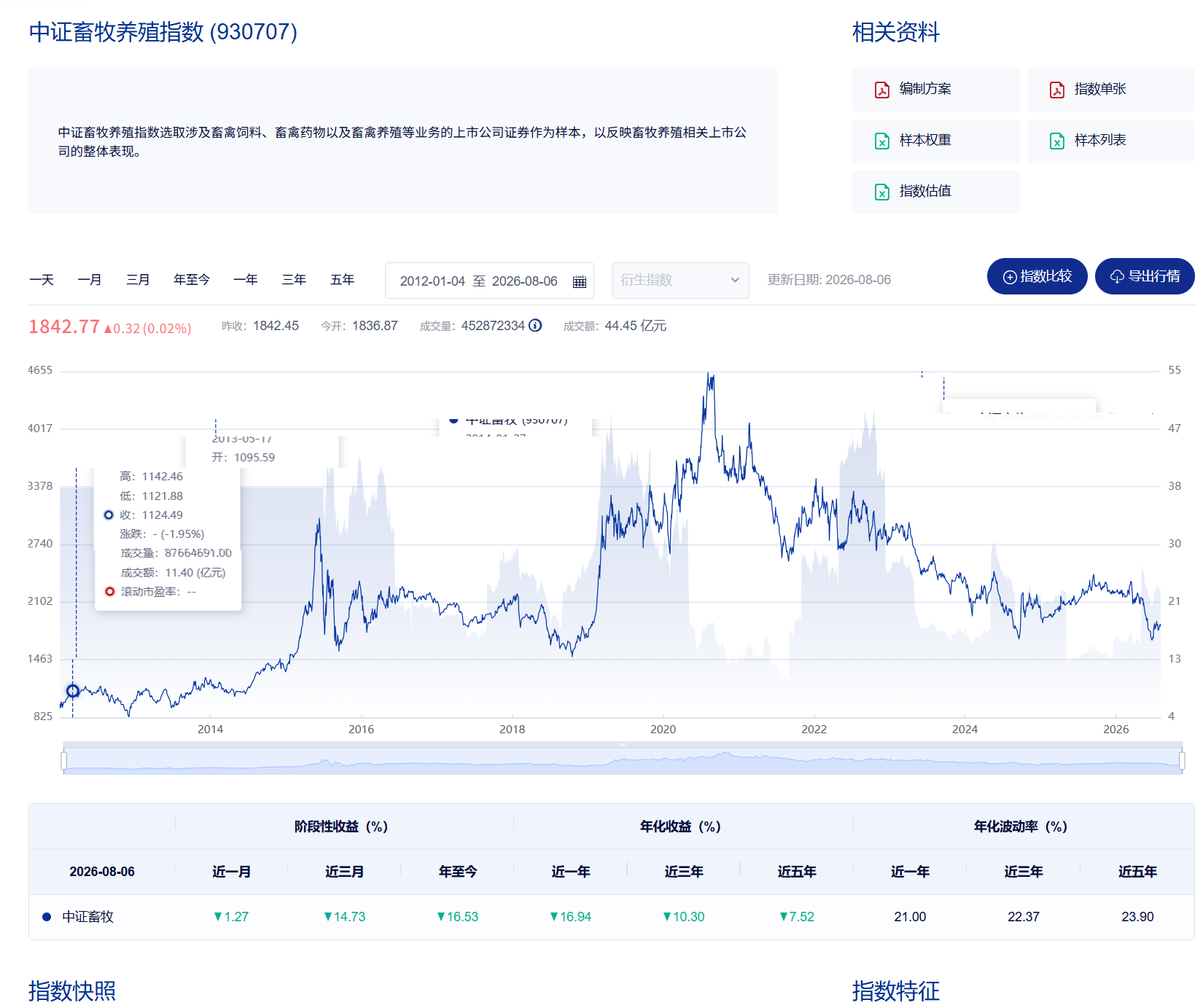Open the 样本权重 link
The image size is (1203, 1008).
[x=935, y=141]
